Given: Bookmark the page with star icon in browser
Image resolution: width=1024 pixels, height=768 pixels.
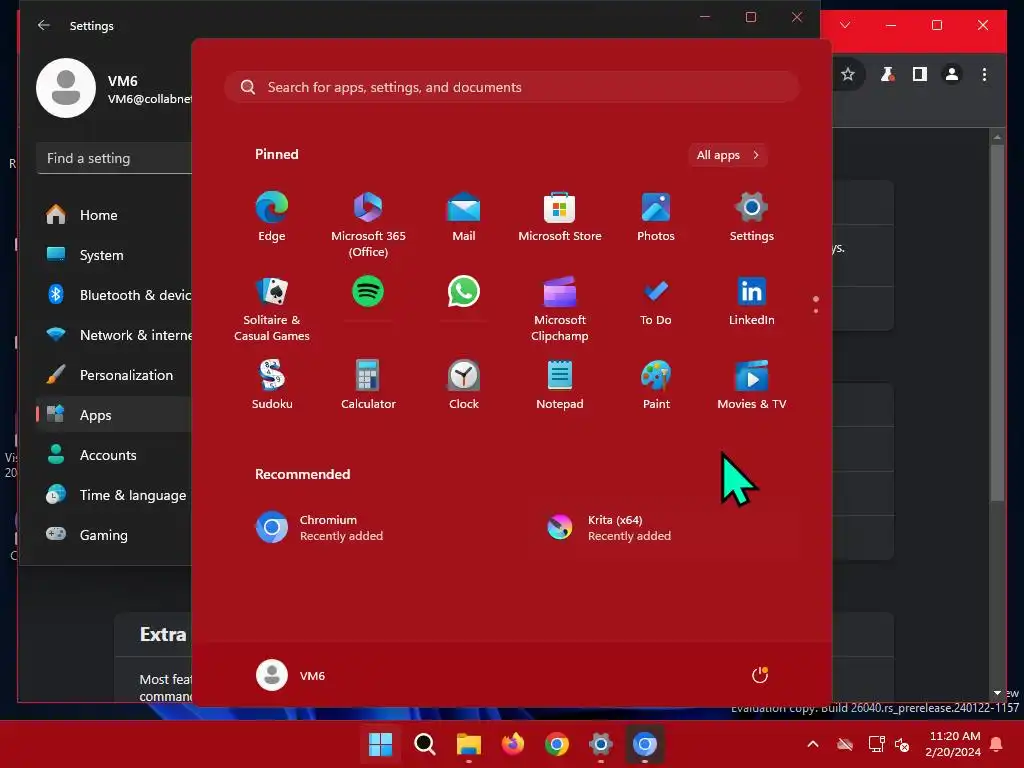Looking at the screenshot, I should (848, 74).
